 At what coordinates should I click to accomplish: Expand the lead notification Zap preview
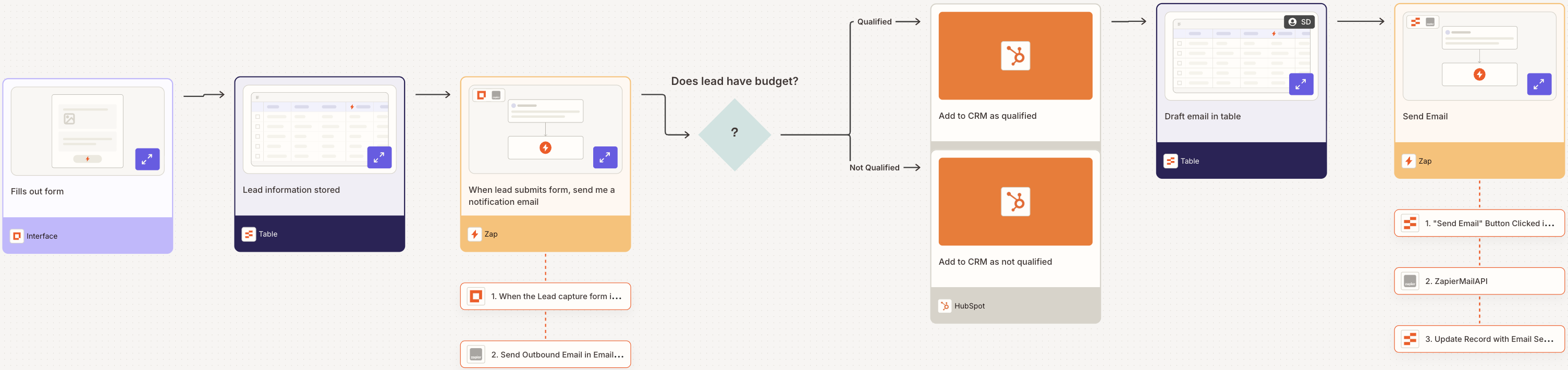(x=605, y=157)
